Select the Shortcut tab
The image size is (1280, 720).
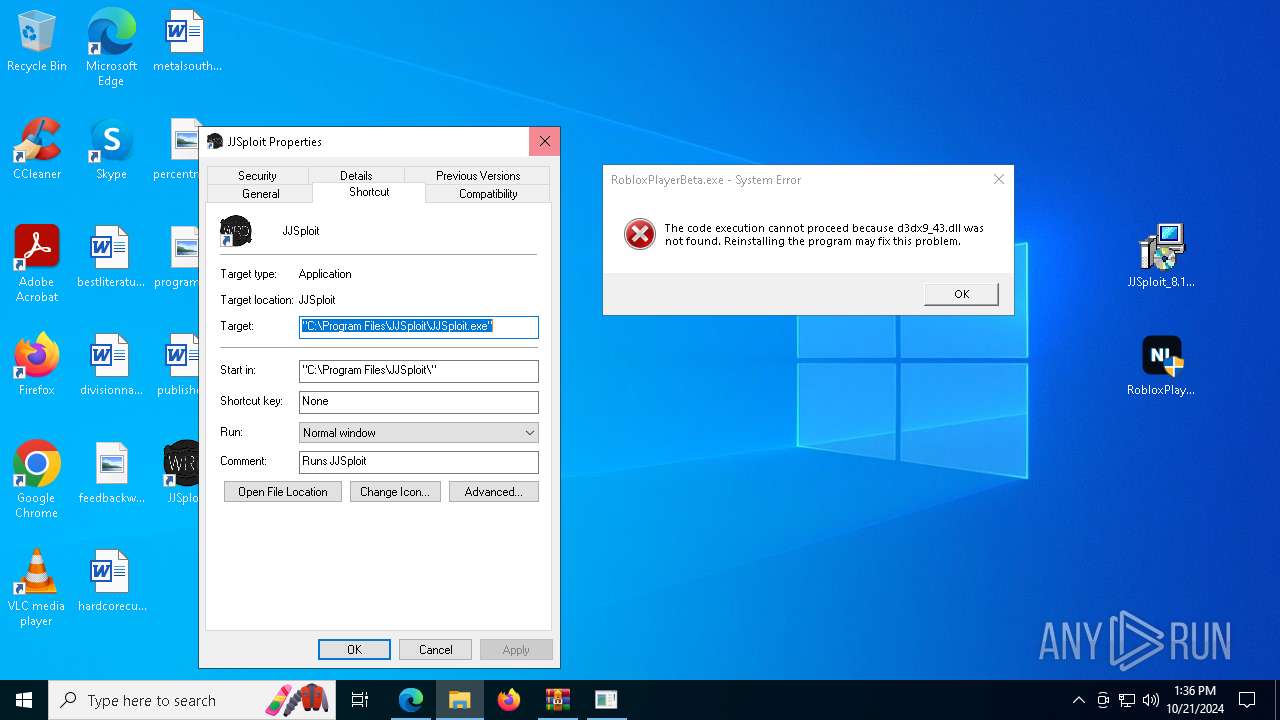369,192
